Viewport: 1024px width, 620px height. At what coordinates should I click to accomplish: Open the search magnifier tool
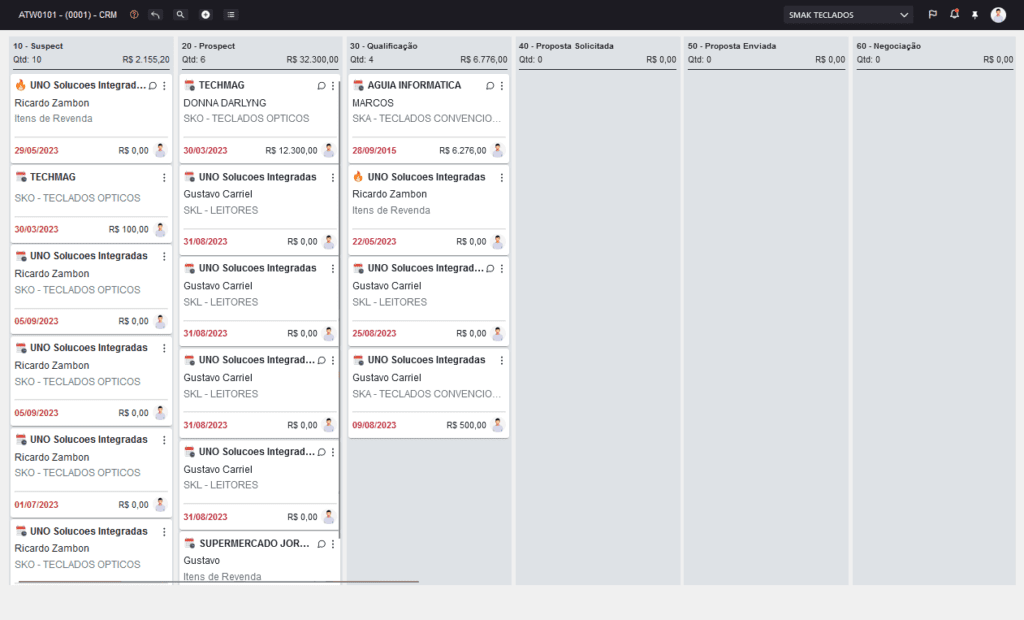pyautogui.click(x=180, y=14)
